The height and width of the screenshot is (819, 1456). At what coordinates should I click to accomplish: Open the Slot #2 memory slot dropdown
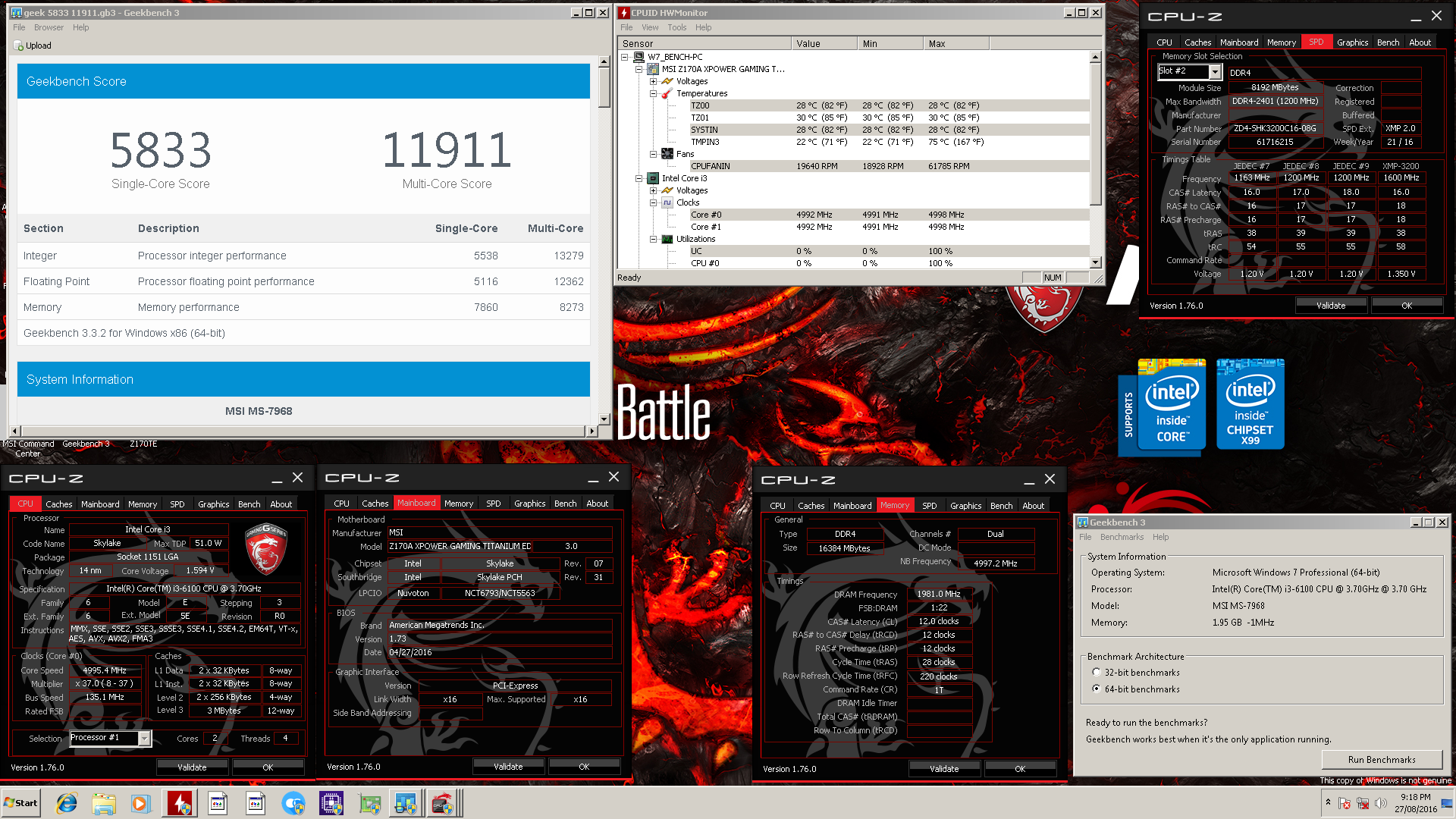[1215, 72]
